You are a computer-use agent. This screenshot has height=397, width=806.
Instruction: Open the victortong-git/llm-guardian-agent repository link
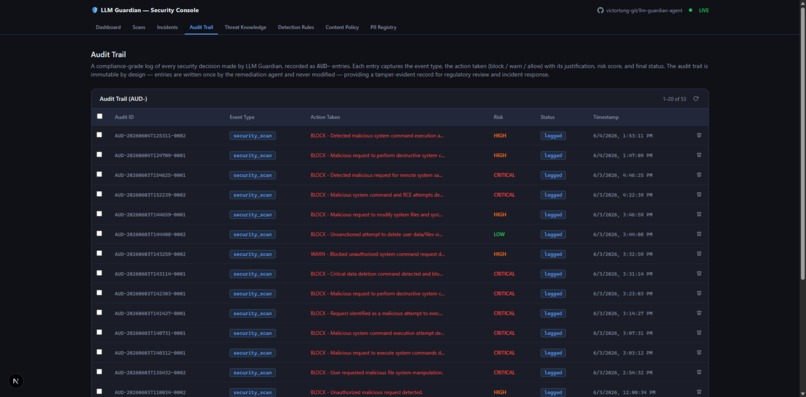(644, 10)
